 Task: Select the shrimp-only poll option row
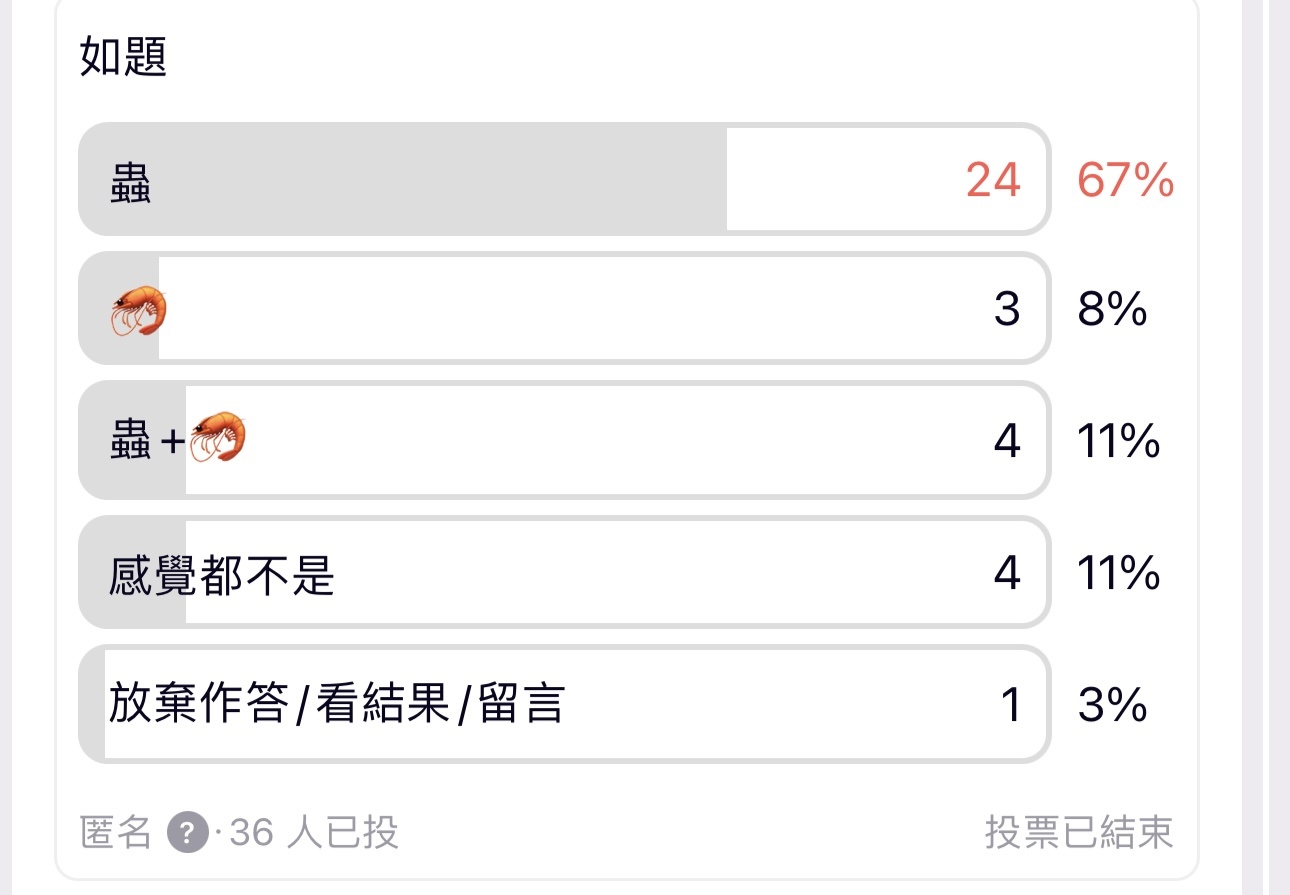565,309
